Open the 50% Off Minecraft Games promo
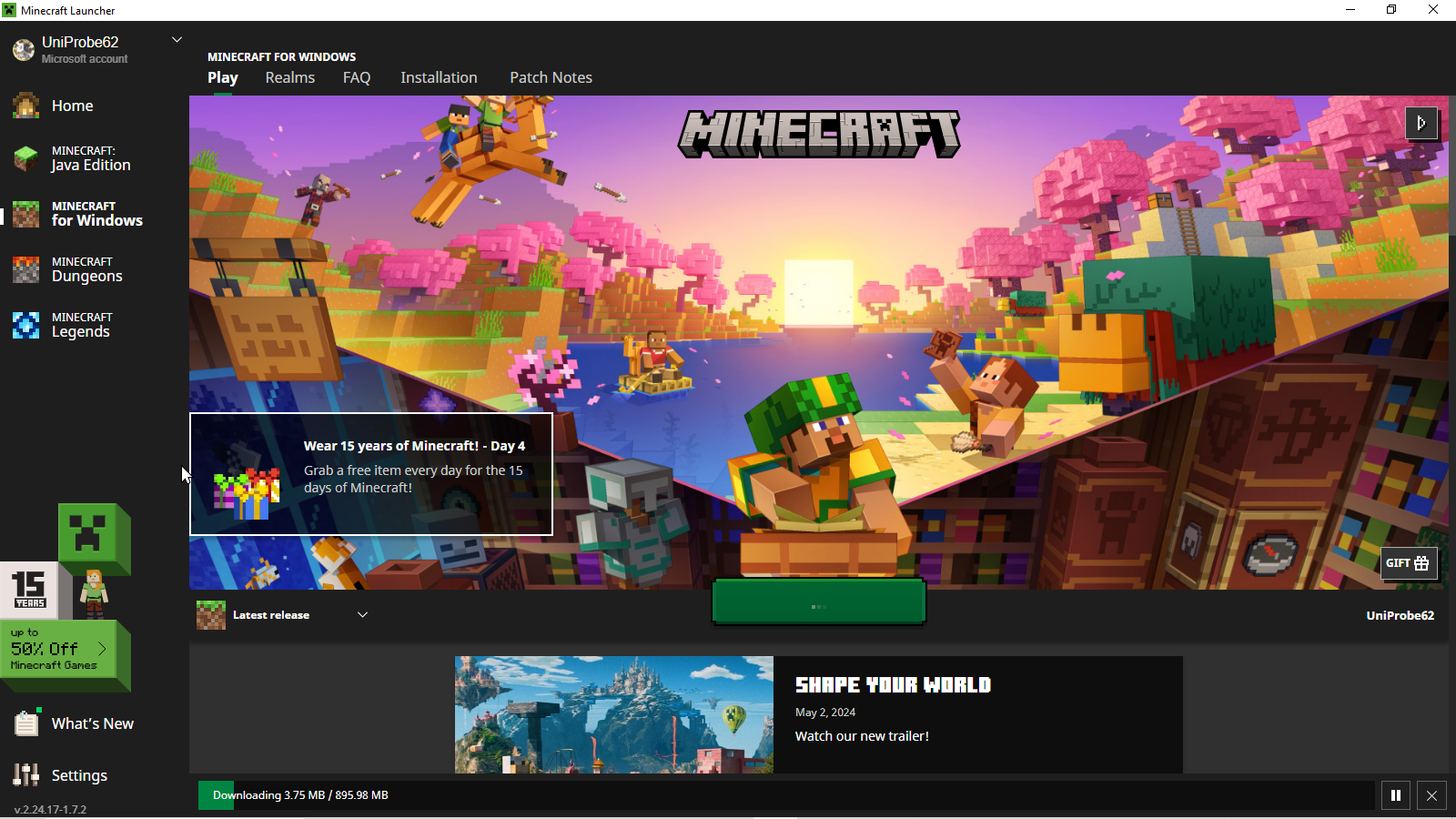The height and width of the screenshot is (819, 1456). (59, 649)
